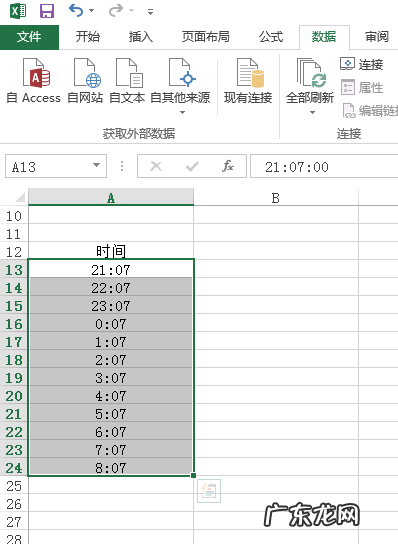Click the 时间 header cell
The width and height of the screenshot is (398, 544).
tap(111, 251)
